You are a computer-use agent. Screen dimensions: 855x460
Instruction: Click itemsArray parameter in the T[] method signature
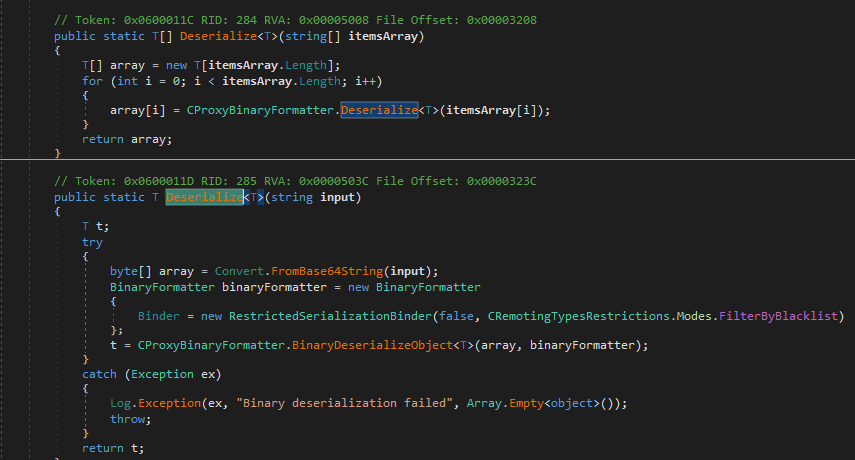[x=383, y=36]
